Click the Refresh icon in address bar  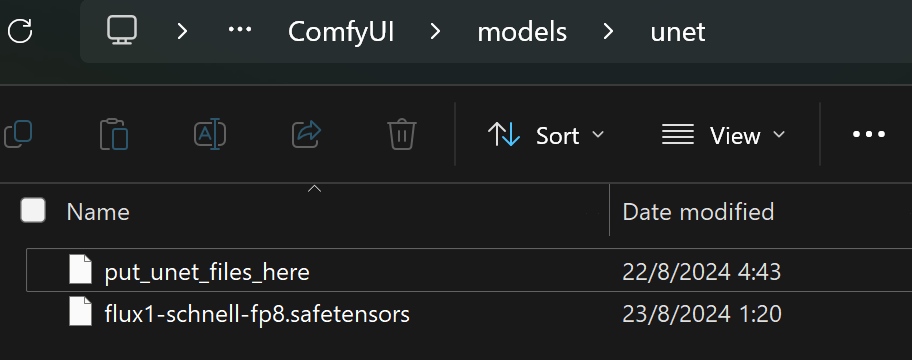click(20, 31)
